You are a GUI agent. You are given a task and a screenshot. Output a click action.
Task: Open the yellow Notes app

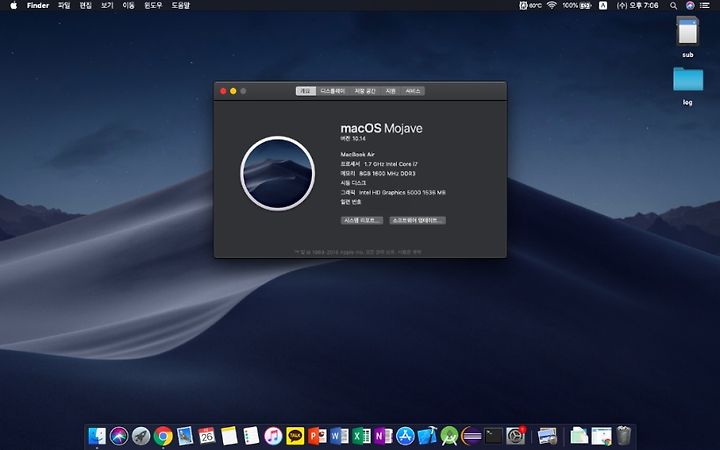tap(229, 436)
